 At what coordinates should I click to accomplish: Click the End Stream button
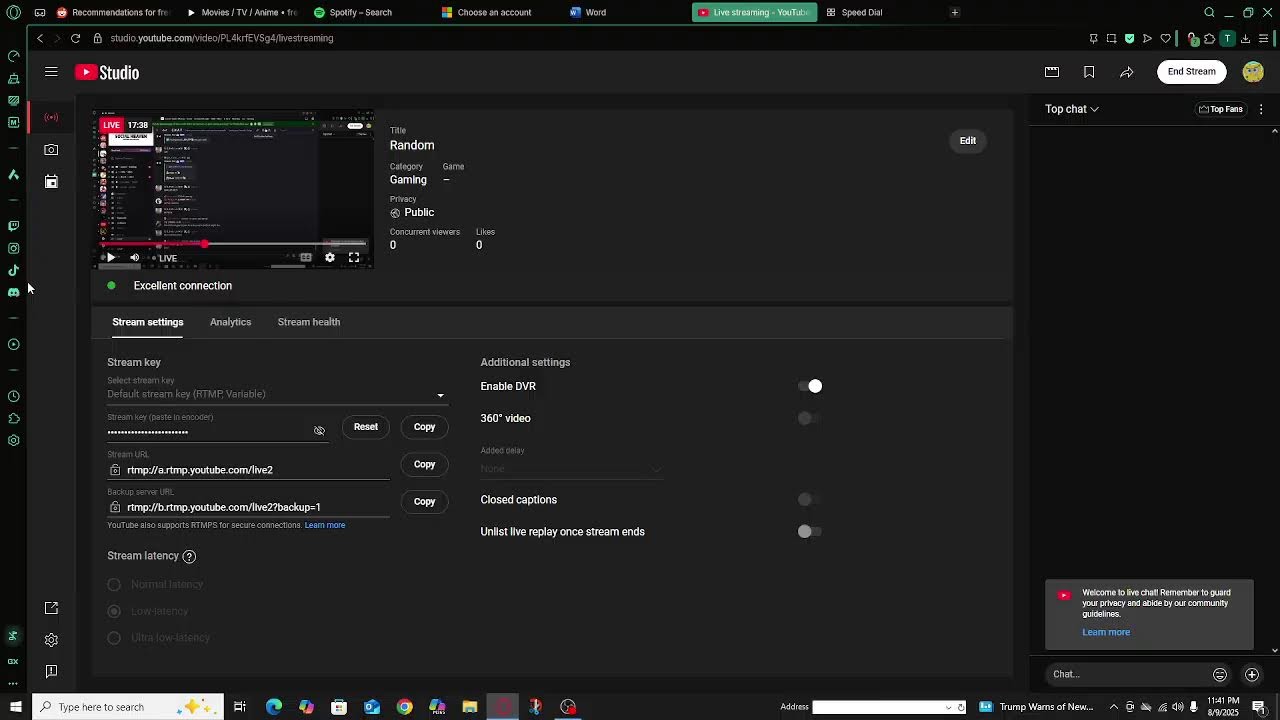click(1192, 72)
